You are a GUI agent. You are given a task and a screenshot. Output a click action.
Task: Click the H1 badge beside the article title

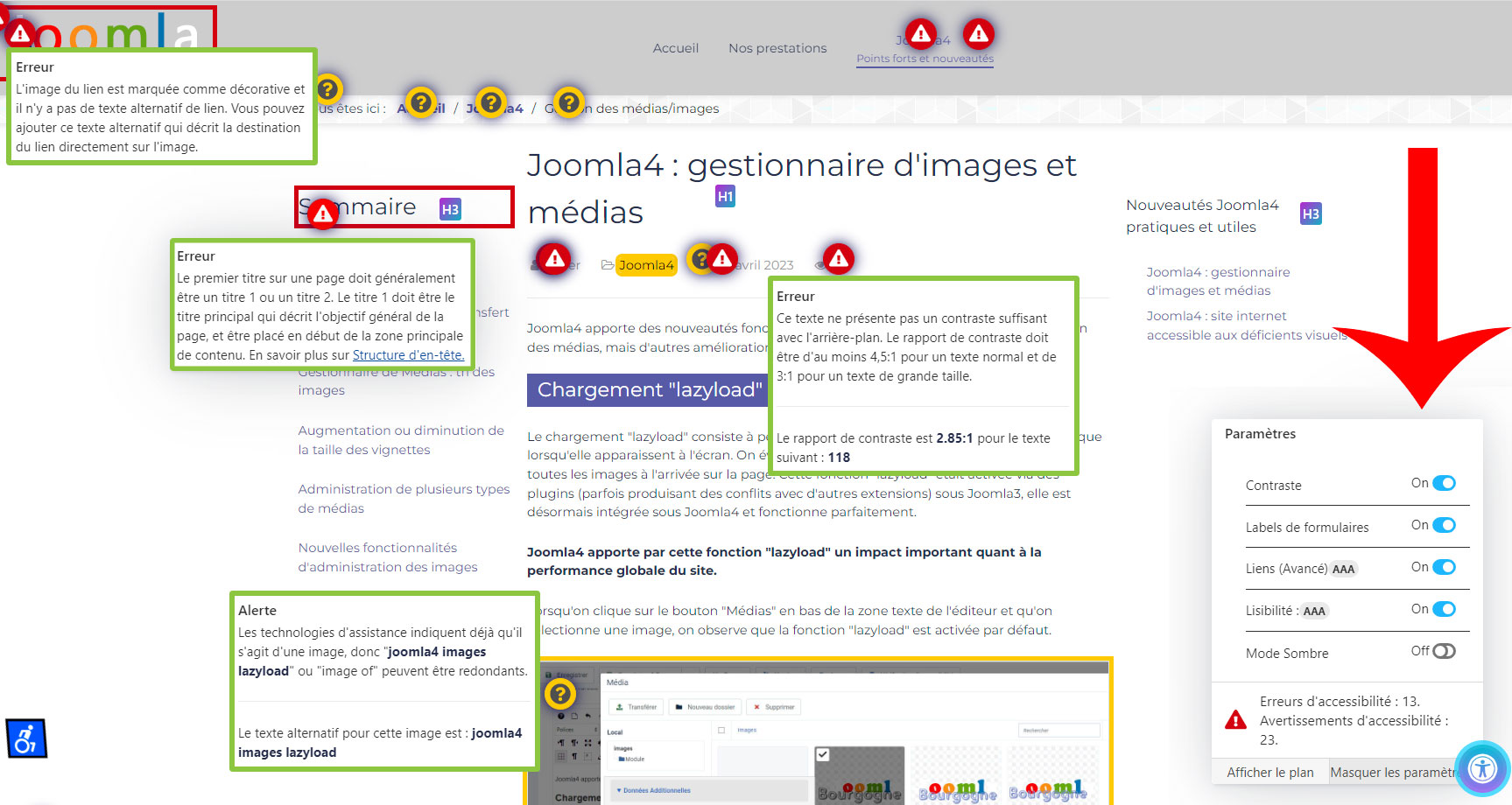pos(725,196)
